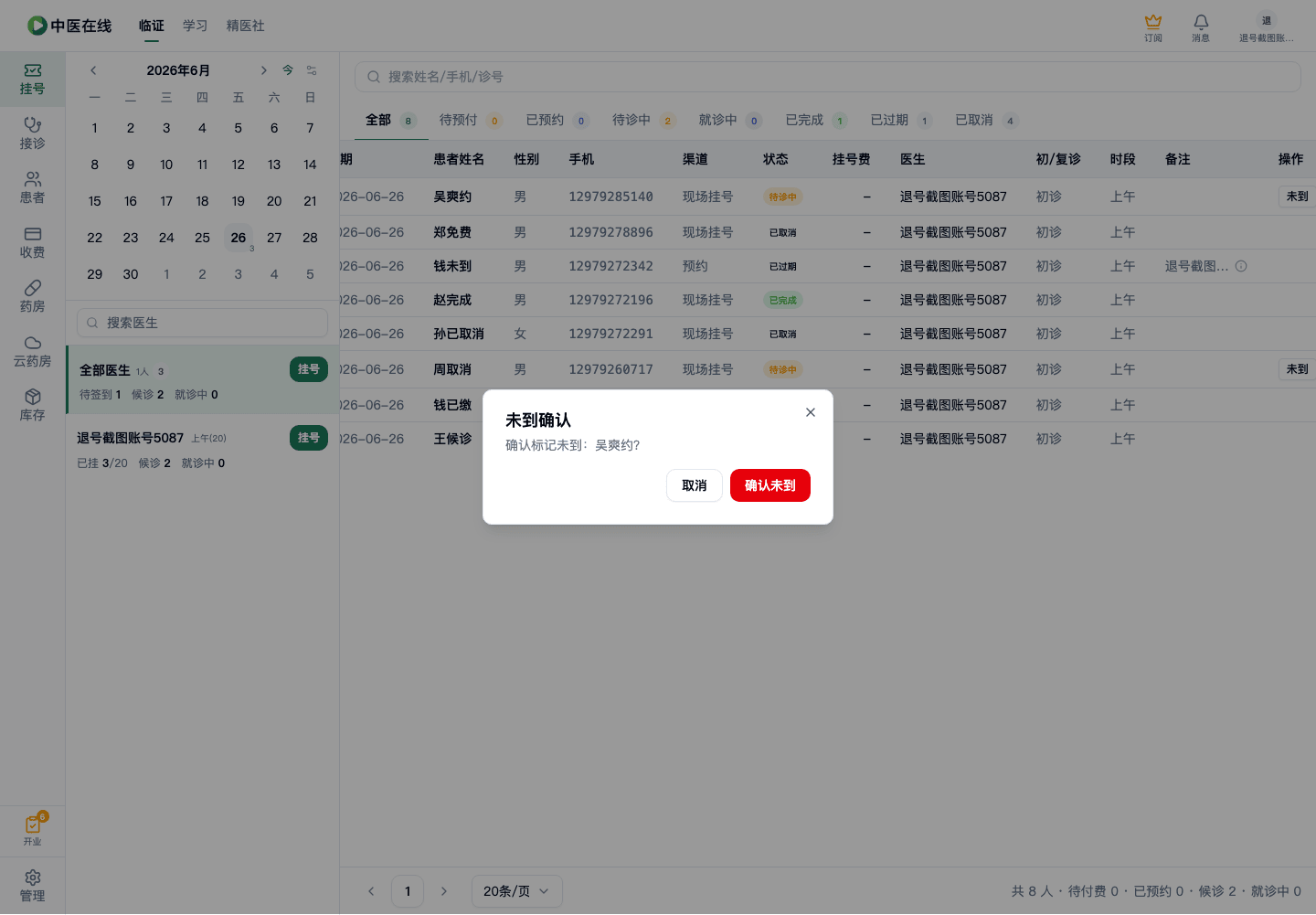Open the 消息 bell notifications
This screenshot has height=915, width=1316.
tap(1201, 27)
